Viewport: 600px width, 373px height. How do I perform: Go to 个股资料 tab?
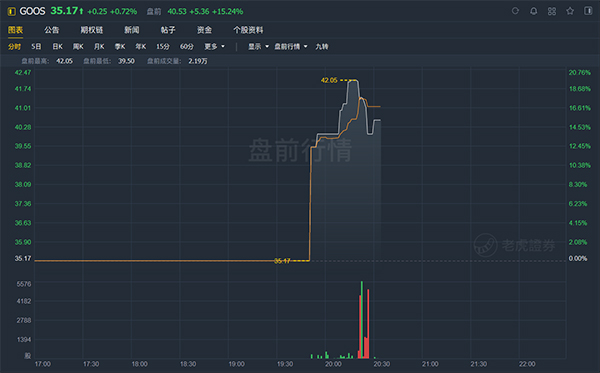click(248, 30)
